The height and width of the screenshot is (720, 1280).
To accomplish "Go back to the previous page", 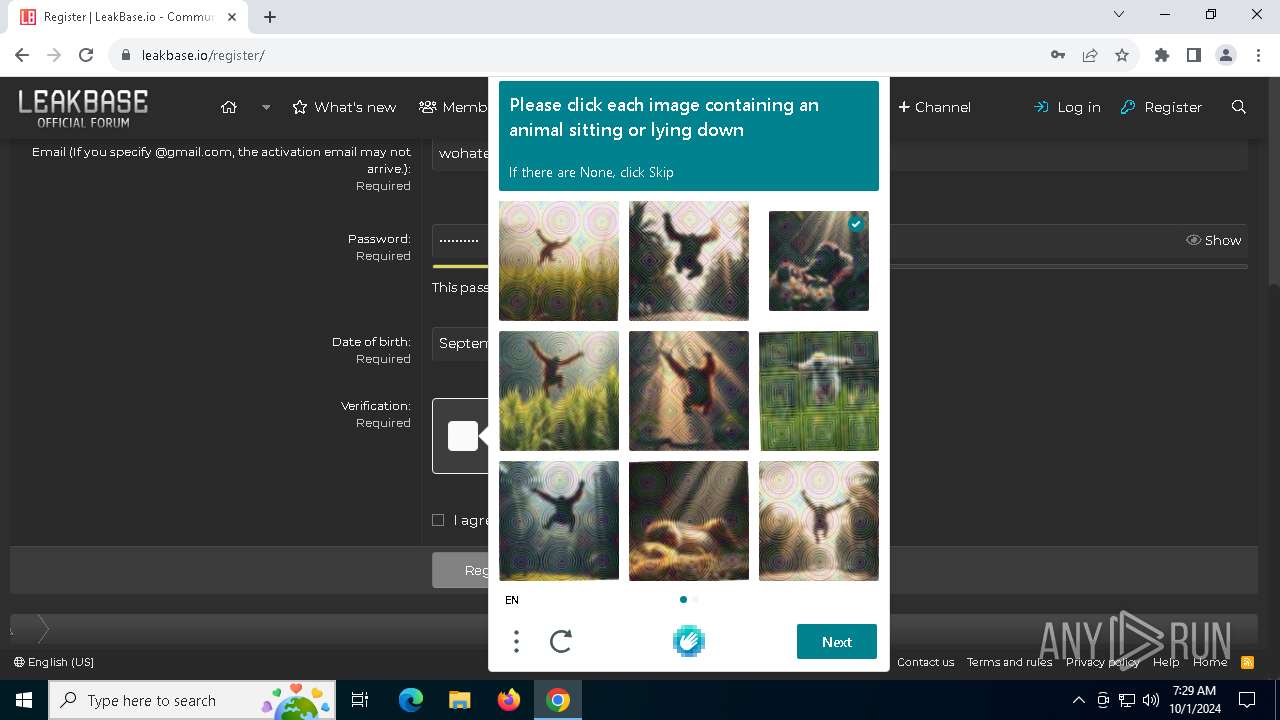I will coord(22,55).
